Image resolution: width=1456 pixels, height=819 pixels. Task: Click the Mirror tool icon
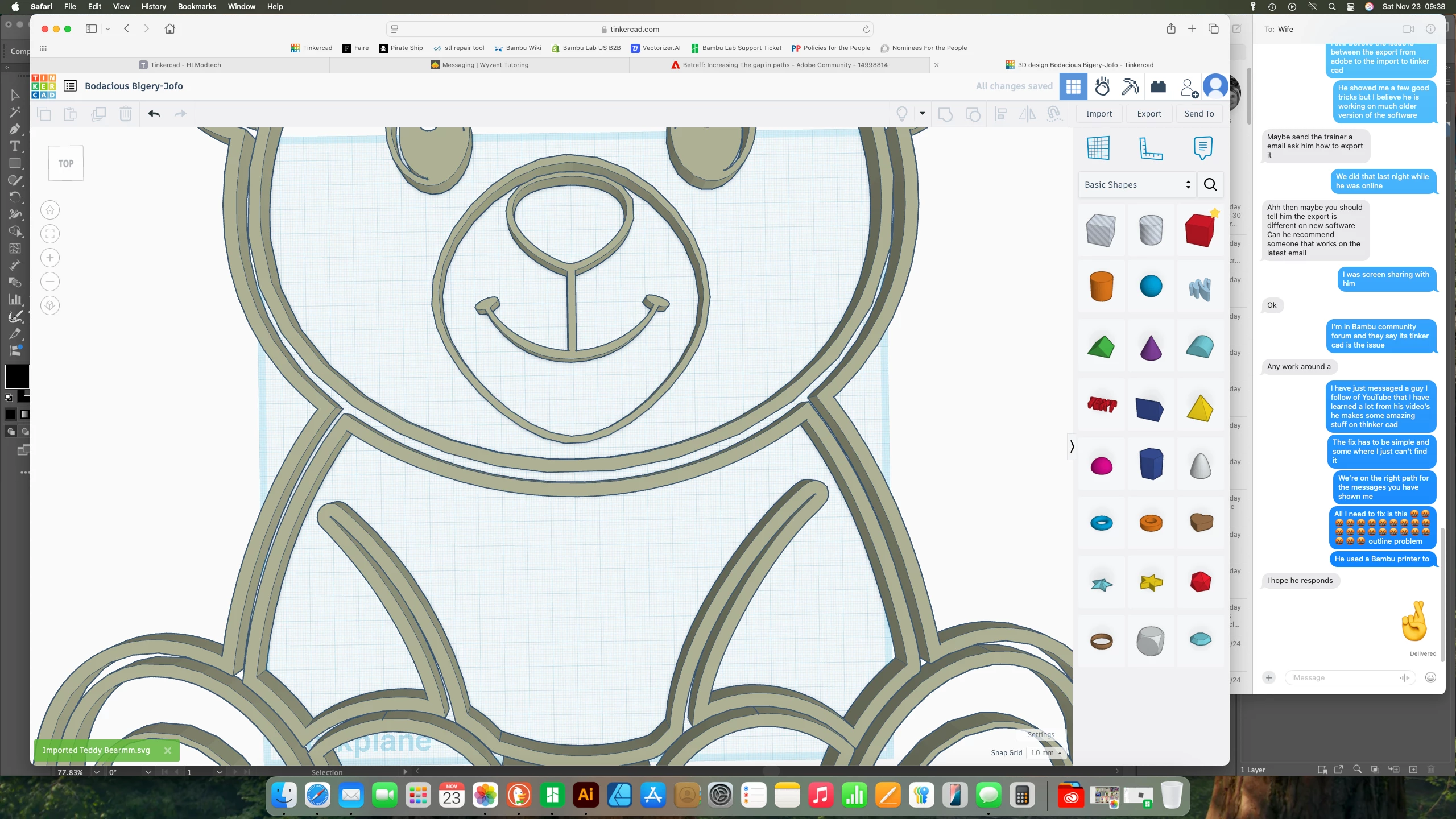1027,114
